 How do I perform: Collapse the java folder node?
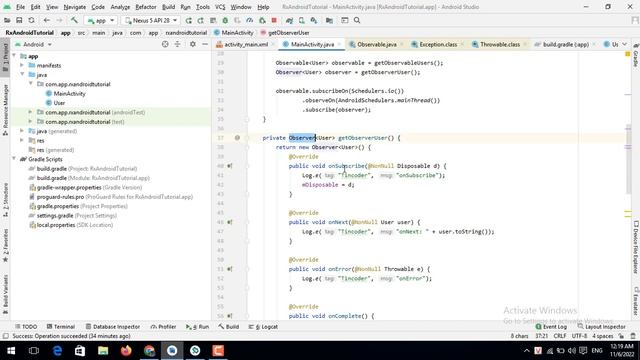pos(22,75)
